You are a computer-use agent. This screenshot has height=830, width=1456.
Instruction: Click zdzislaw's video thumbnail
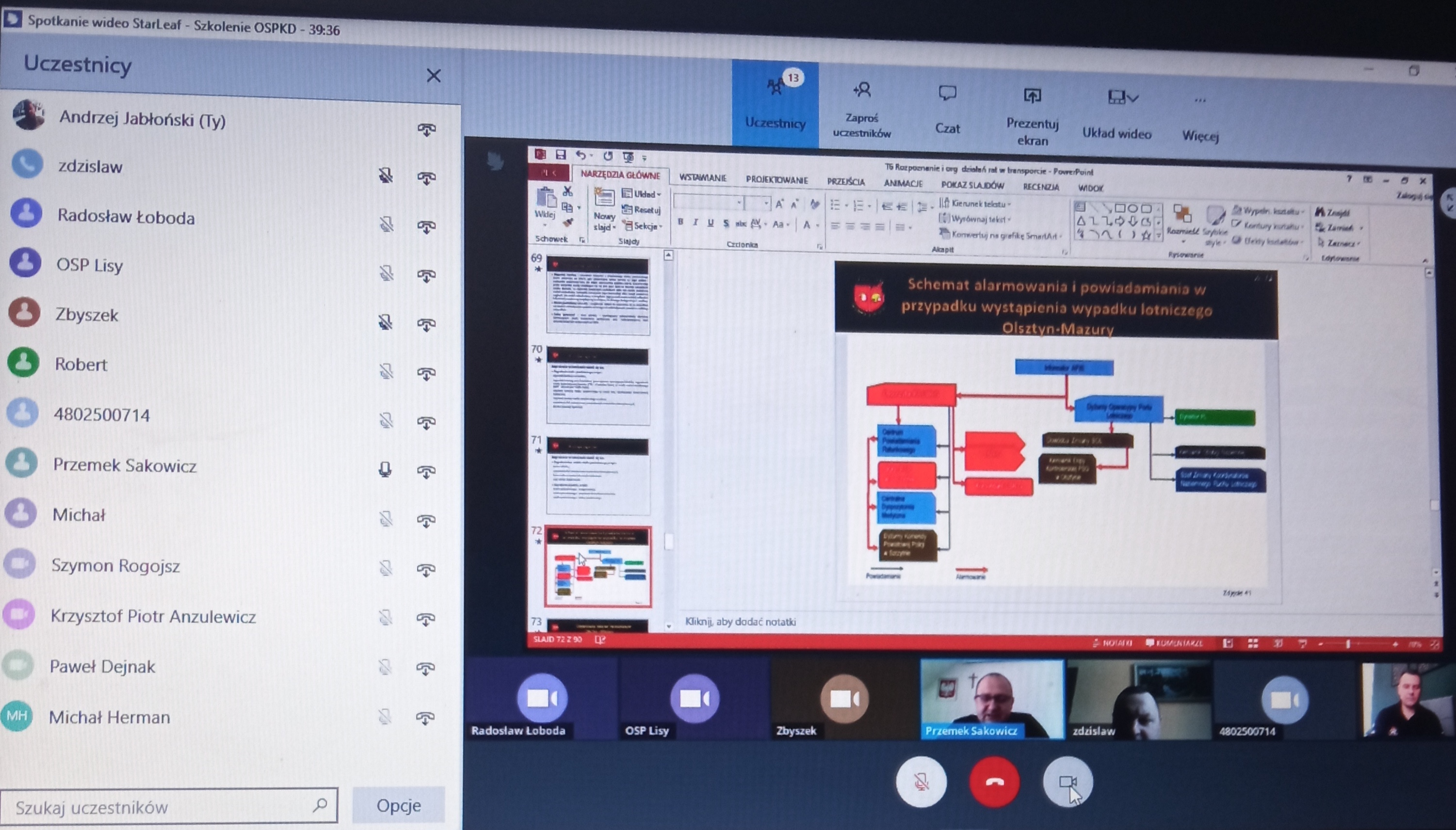point(1139,700)
